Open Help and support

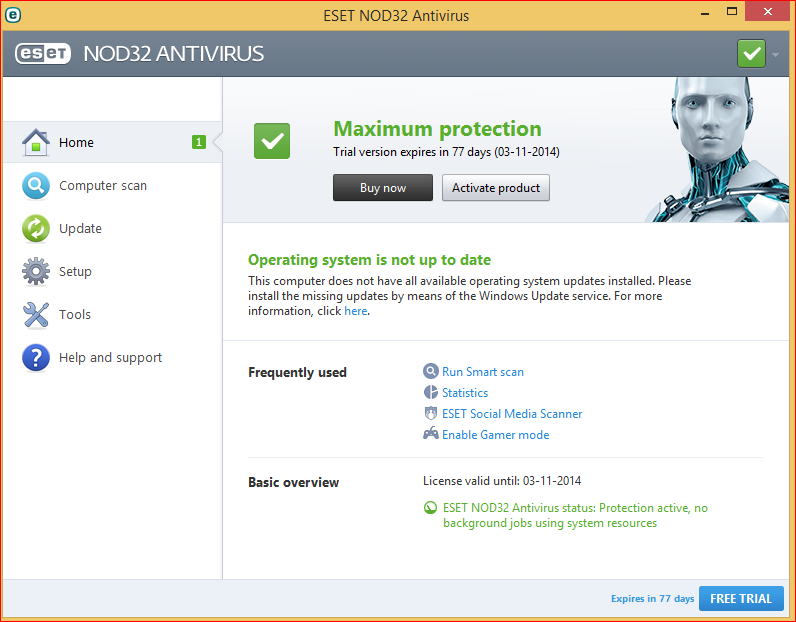(x=112, y=357)
